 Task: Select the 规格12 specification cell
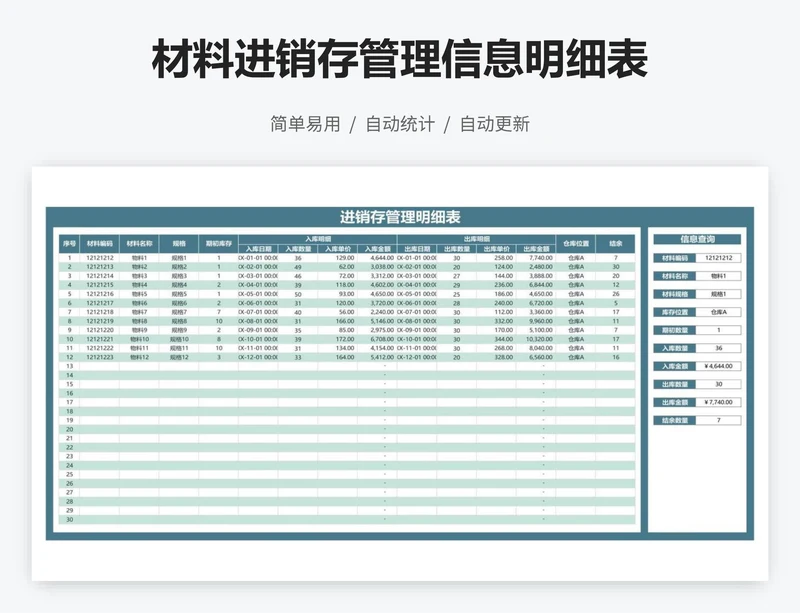click(x=179, y=357)
